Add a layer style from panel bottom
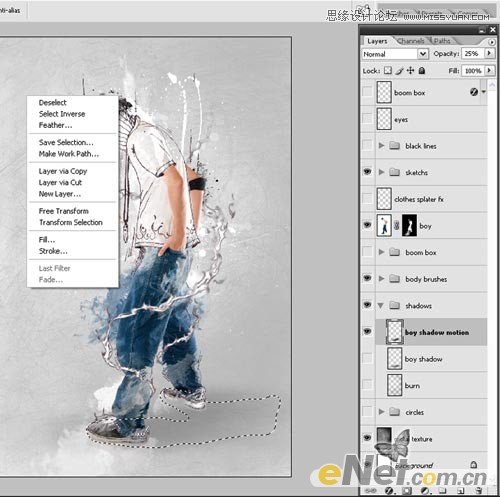The image size is (500, 497). (x=389, y=491)
